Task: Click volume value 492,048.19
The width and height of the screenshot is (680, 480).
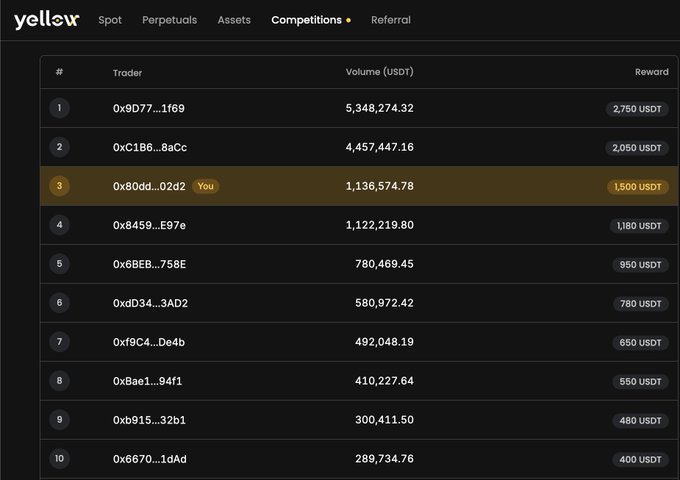Action: [384, 342]
